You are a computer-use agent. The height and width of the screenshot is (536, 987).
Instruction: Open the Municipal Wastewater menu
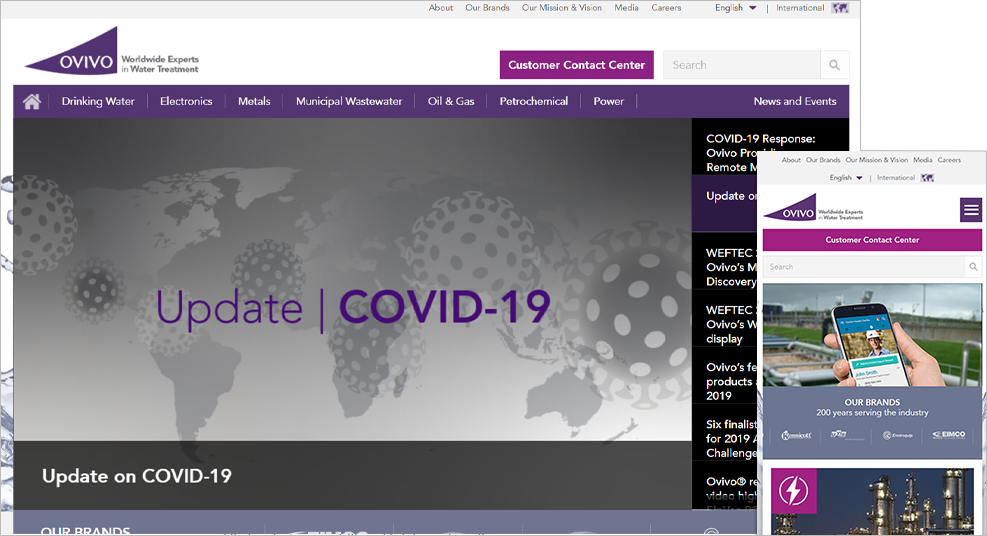coord(349,101)
